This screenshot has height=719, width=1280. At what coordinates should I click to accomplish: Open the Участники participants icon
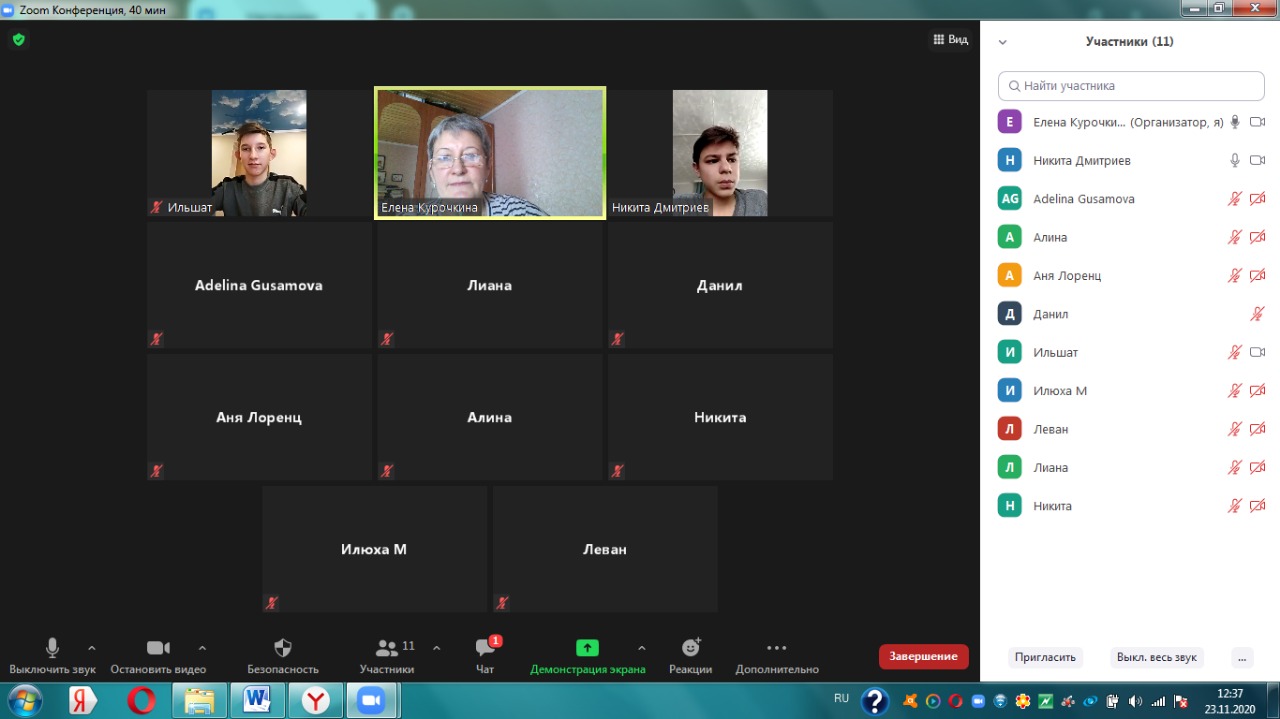[x=386, y=648]
